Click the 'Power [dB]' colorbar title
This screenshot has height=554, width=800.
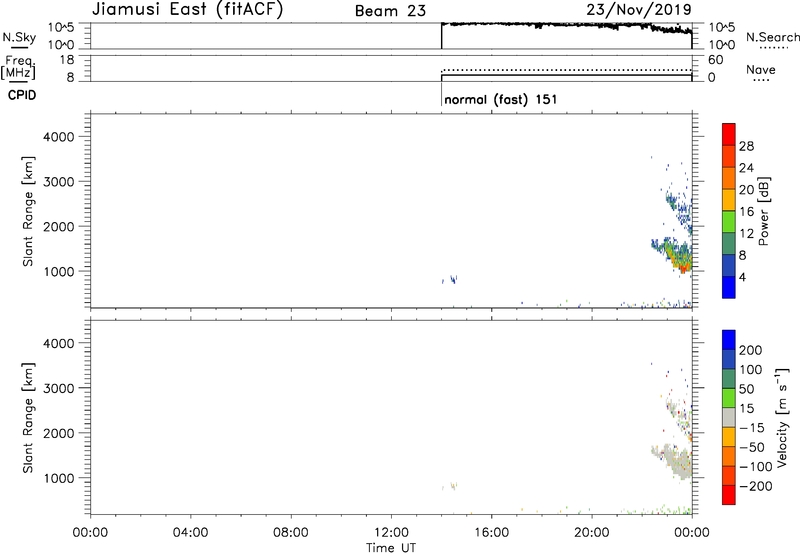[764, 211]
